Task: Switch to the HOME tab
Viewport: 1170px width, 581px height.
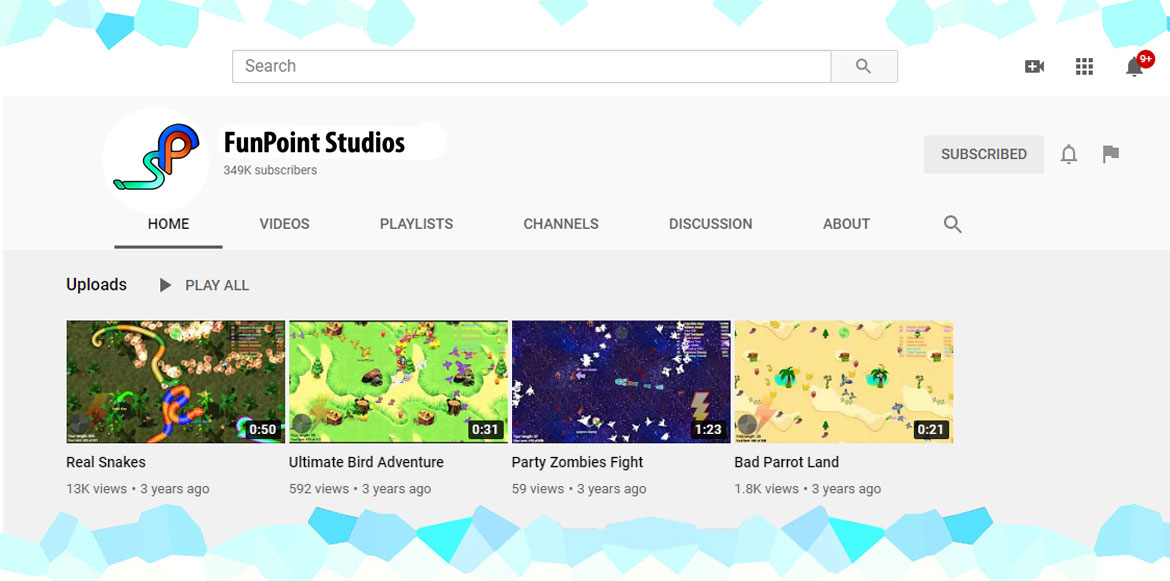Action: [169, 224]
